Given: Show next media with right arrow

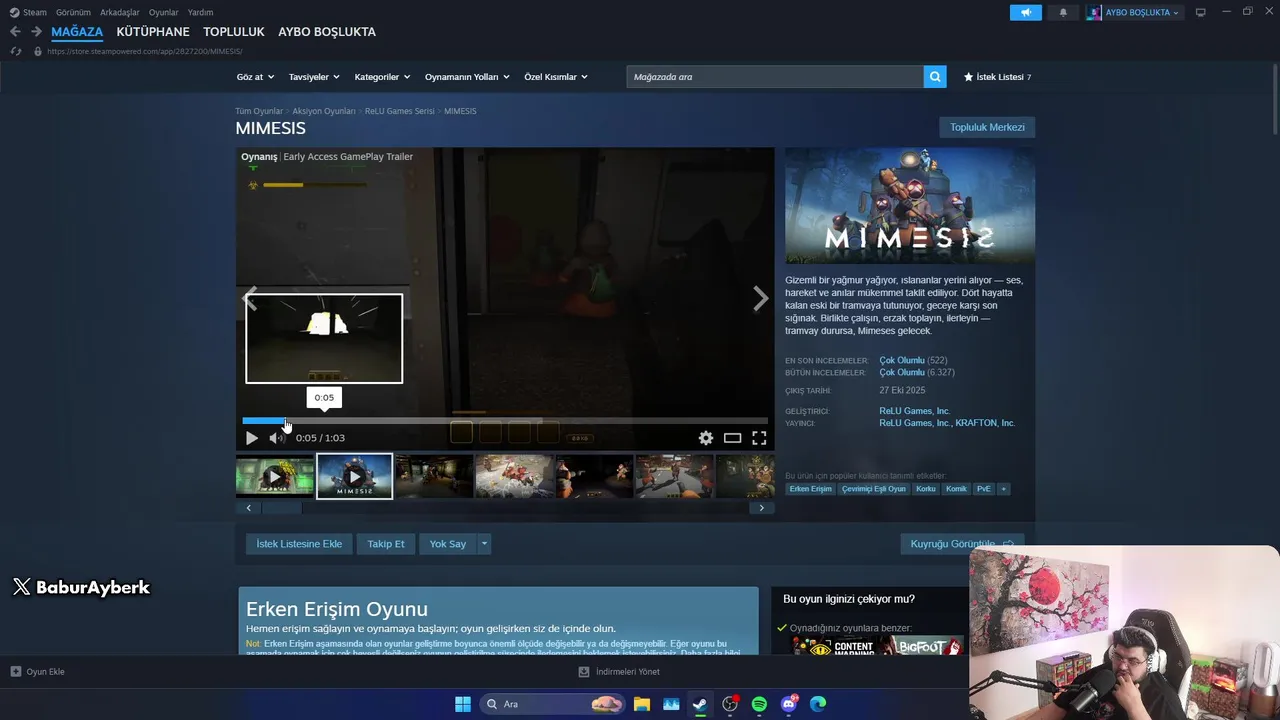Looking at the screenshot, I should click(761, 298).
